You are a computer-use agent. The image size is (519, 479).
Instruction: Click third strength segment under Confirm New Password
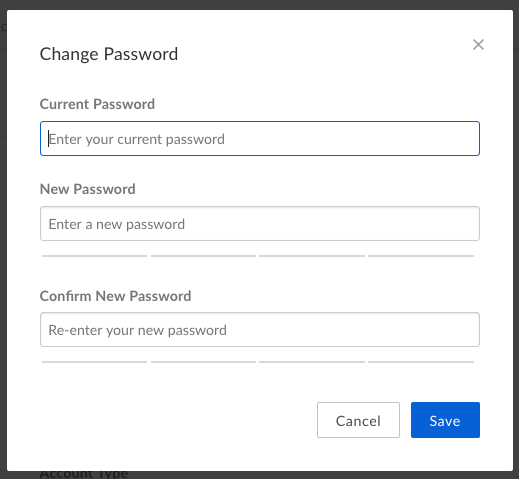point(312,362)
